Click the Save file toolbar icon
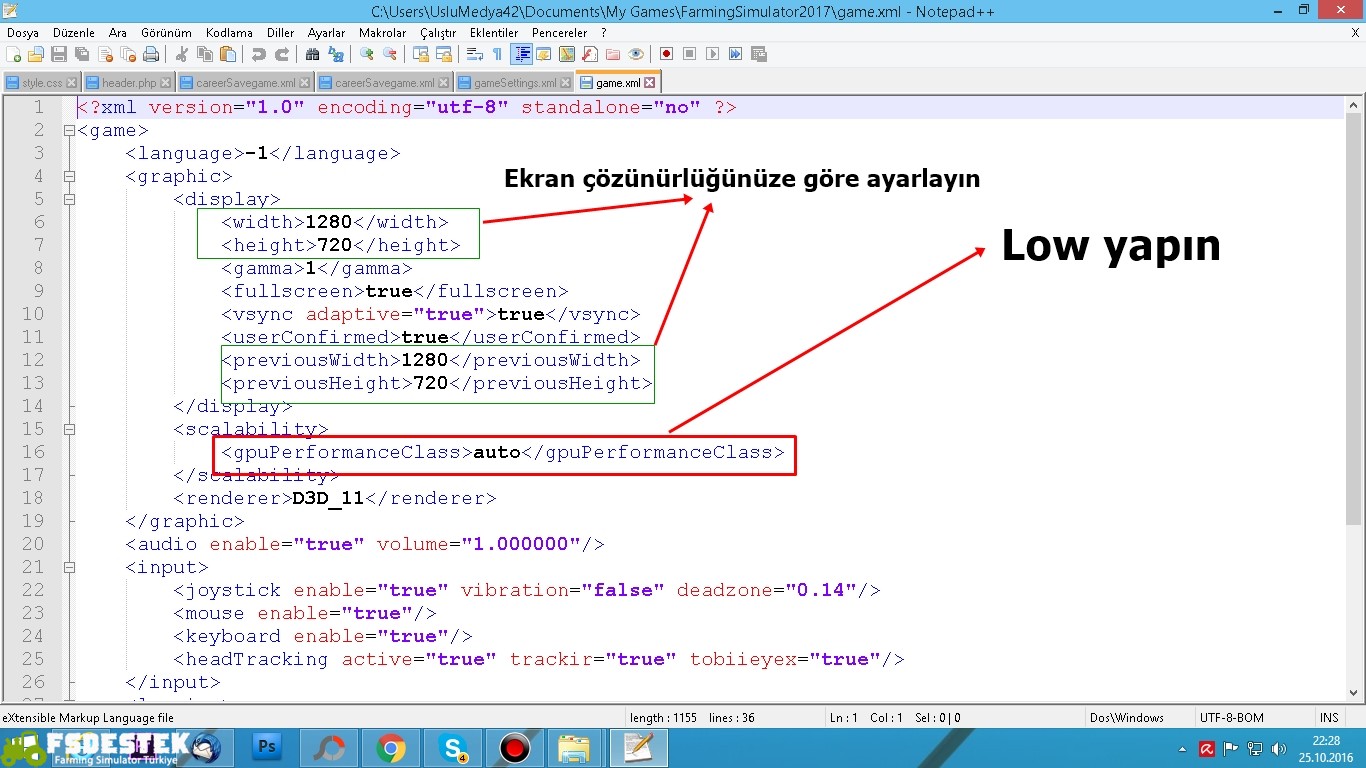The image size is (1366, 768). click(x=59, y=54)
